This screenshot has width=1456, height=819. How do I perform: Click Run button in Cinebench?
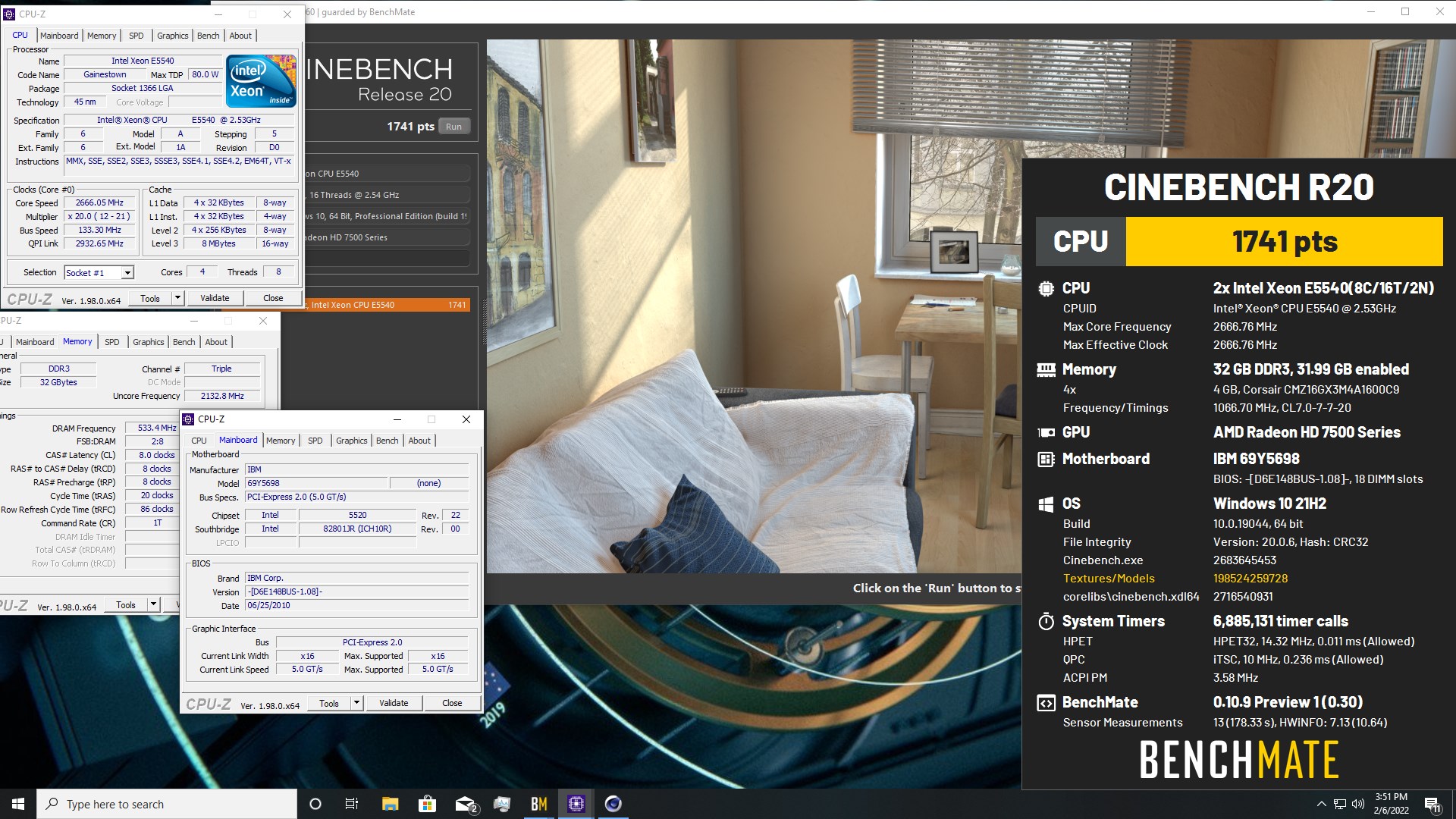coord(453,127)
